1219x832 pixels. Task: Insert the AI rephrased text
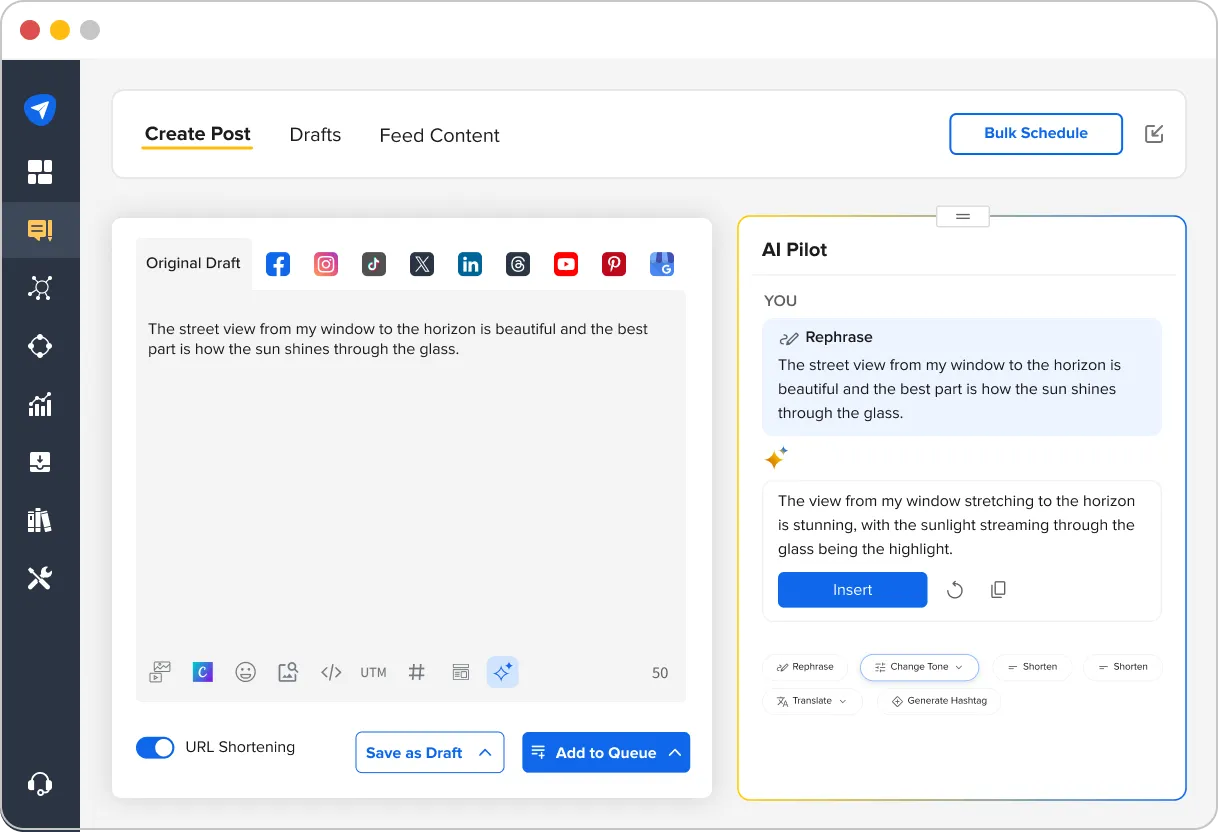(852, 589)
